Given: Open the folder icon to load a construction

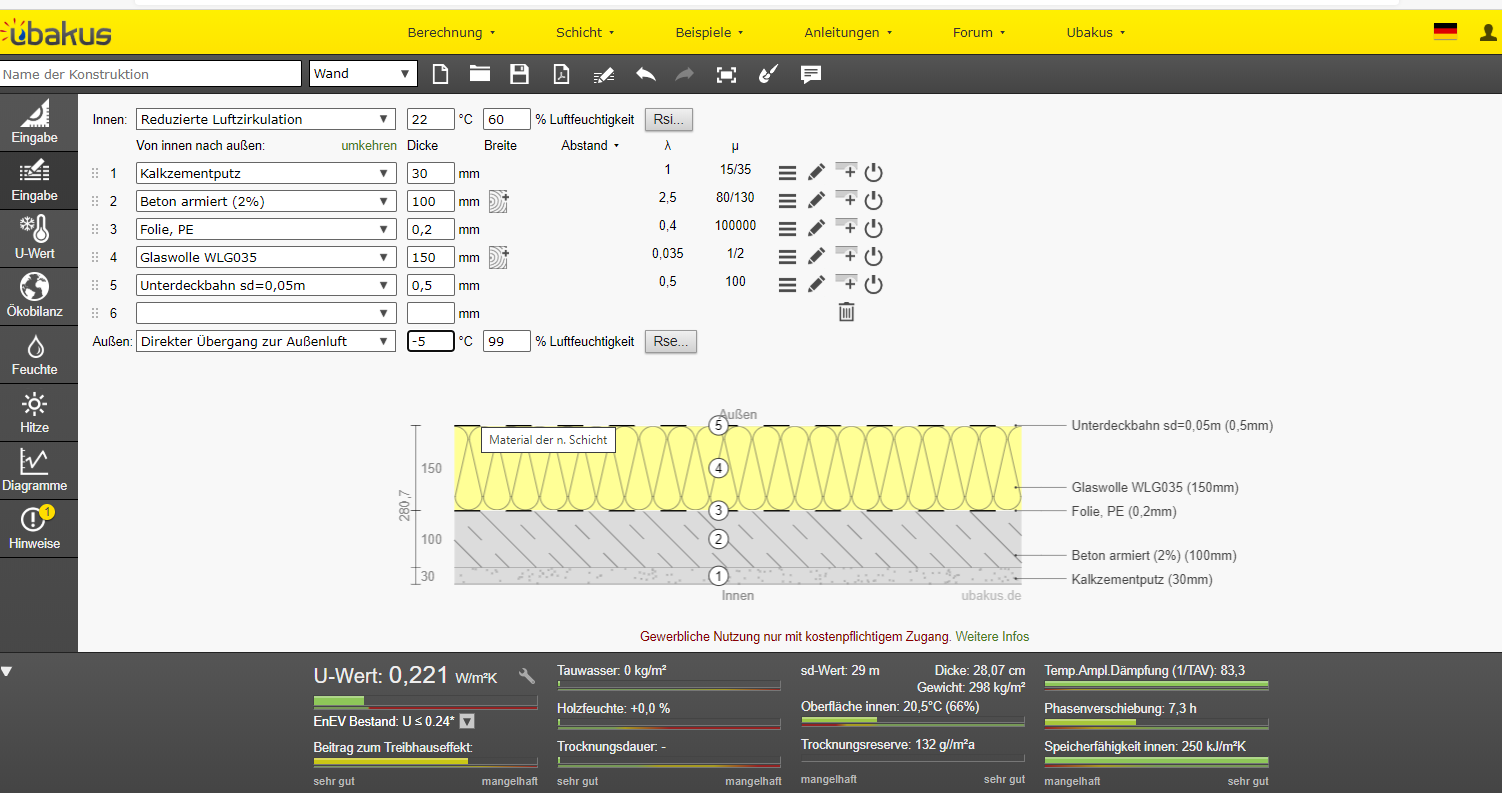Looking at the screenshot, I should [480, 74].
